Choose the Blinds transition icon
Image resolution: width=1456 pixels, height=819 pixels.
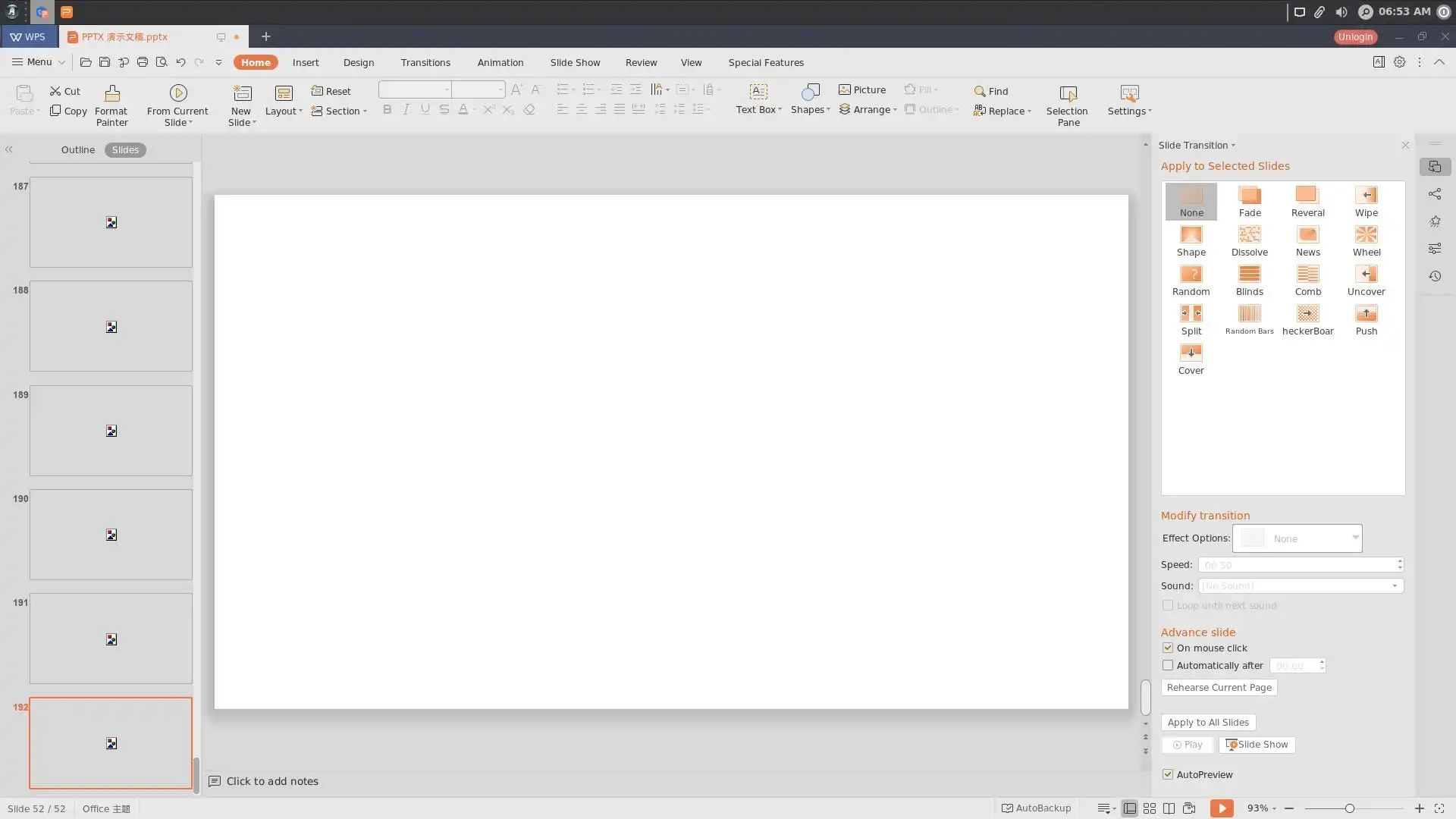(x=1249, y=280)
